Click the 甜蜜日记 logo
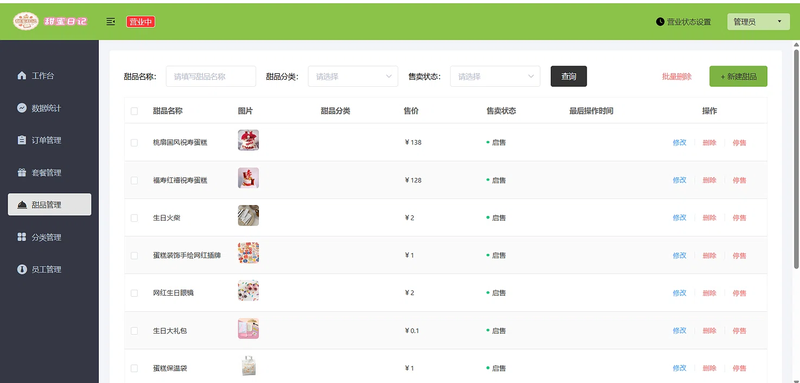 tap(50, 21)
